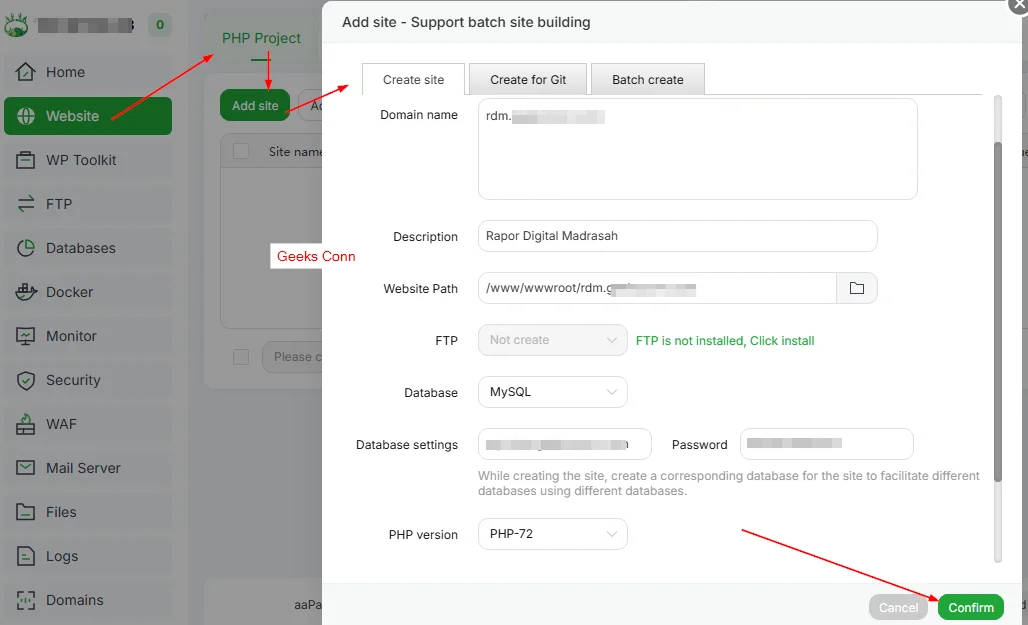Image resolution: width=1028 pixels, height=625 pixels.
Task: Select the Docker icon in sidebar
Action: 25,291
